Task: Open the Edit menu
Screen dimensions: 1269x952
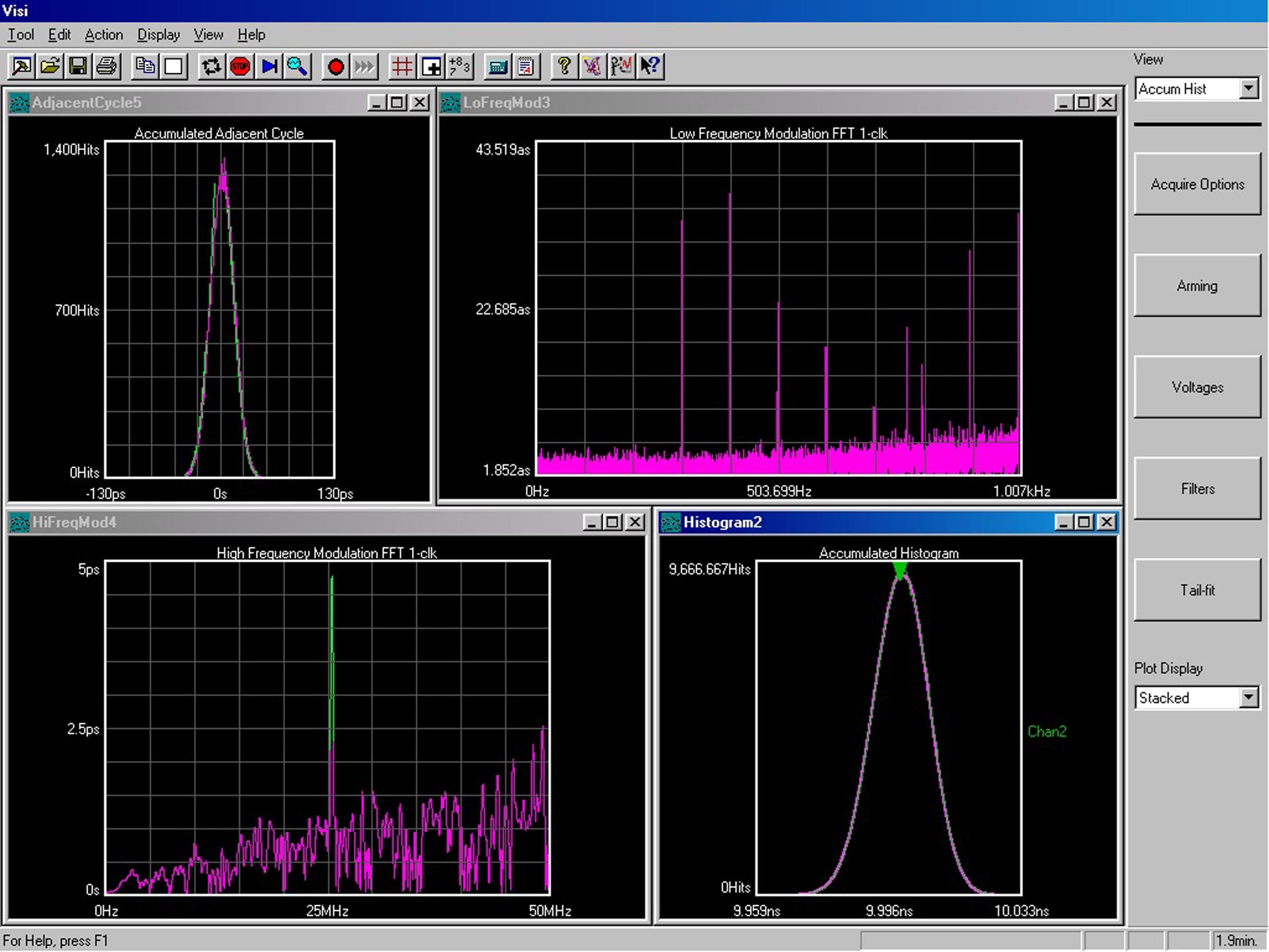Action: click(x=59, y=34)
